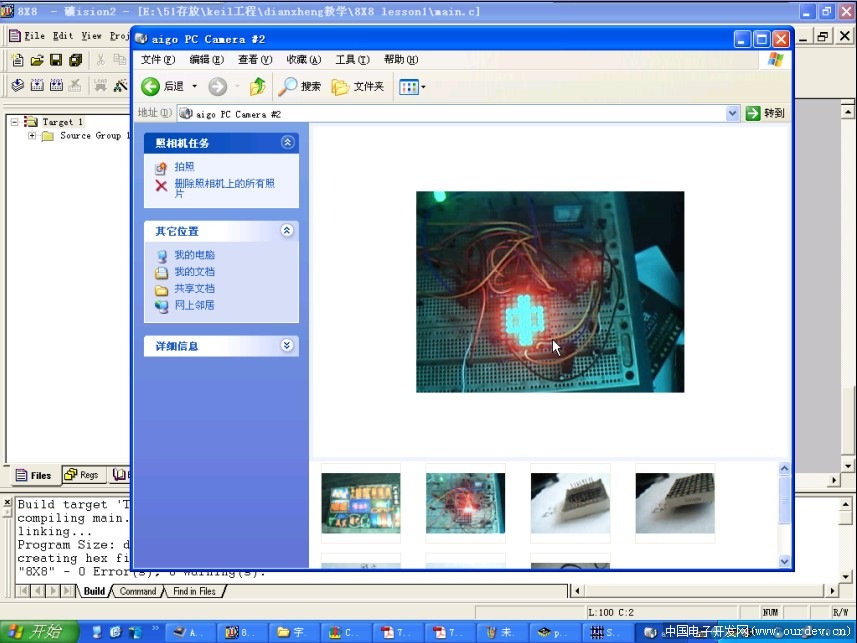Open 我的文档 link
Image resolution: width=857 pixels, height=643 pixels.
coord(195,272)
